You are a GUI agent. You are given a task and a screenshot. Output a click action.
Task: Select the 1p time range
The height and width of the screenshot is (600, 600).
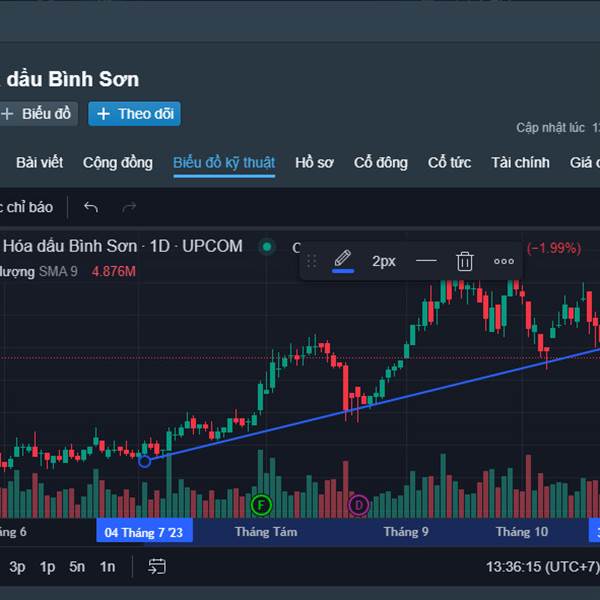[47, 567]
